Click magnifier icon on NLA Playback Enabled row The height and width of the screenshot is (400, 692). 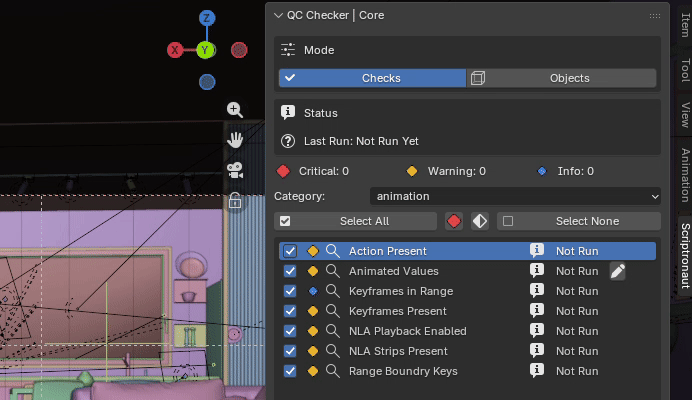click(333, 331)
